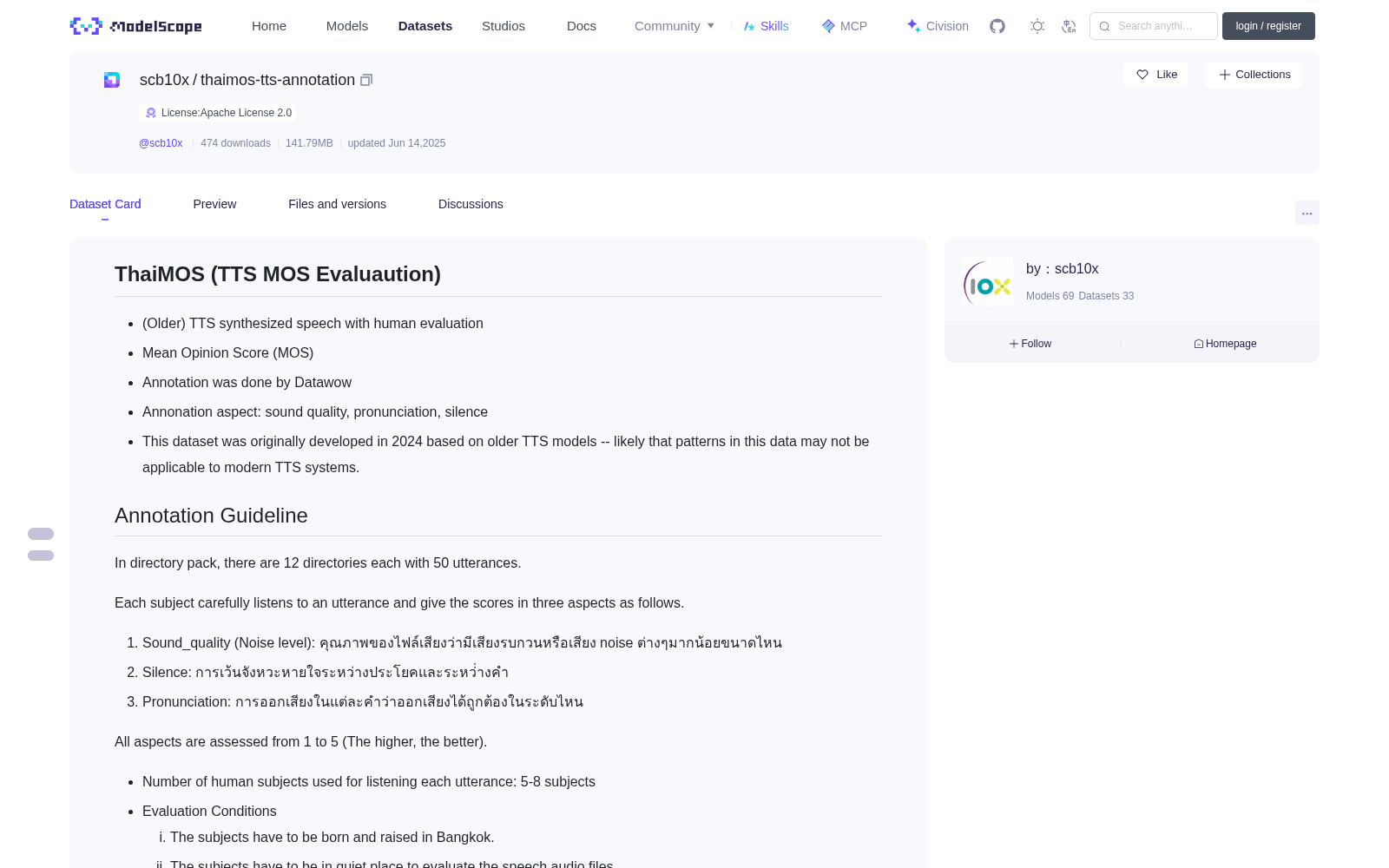Open the Studios section
1389x868 pixels.
504,26
